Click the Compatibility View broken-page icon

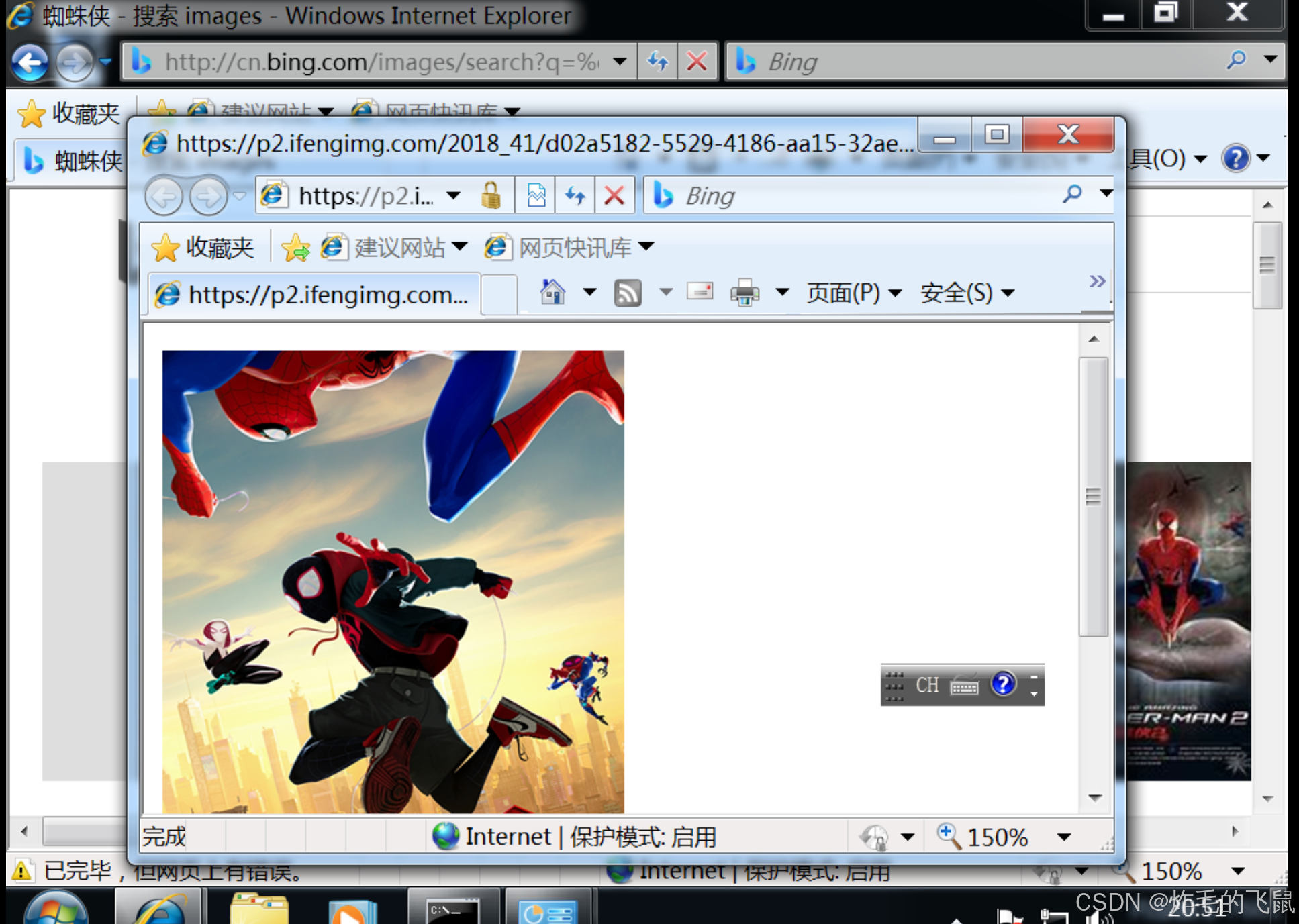coord(536,196)
